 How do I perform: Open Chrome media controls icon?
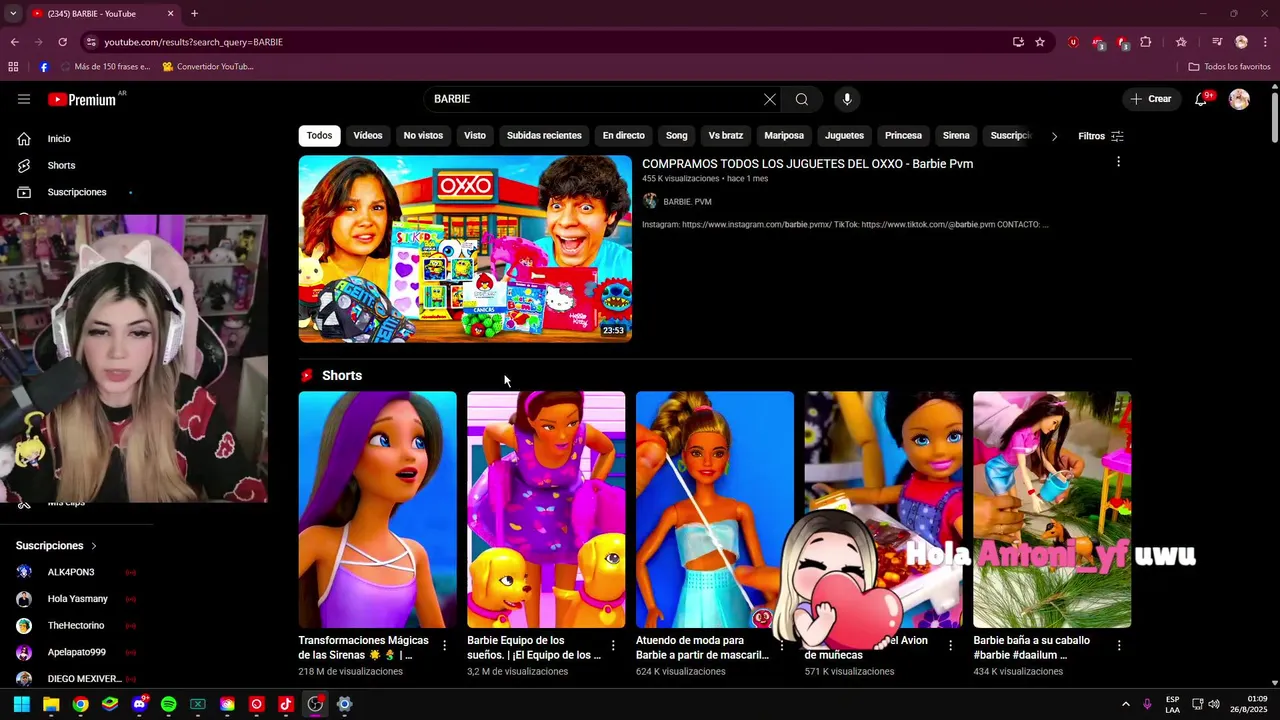point(1217,42)
